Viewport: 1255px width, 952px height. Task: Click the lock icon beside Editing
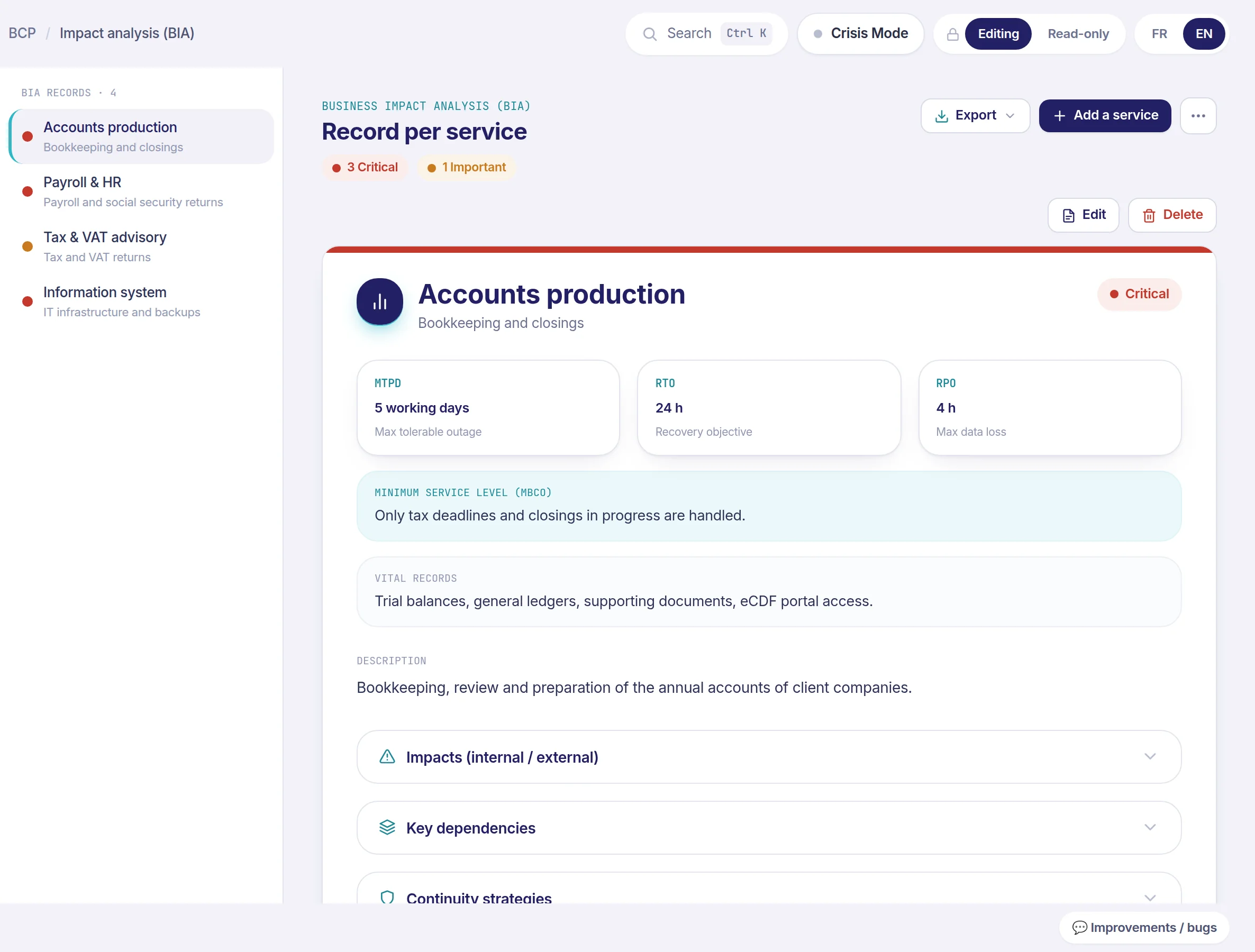point(952,34)
